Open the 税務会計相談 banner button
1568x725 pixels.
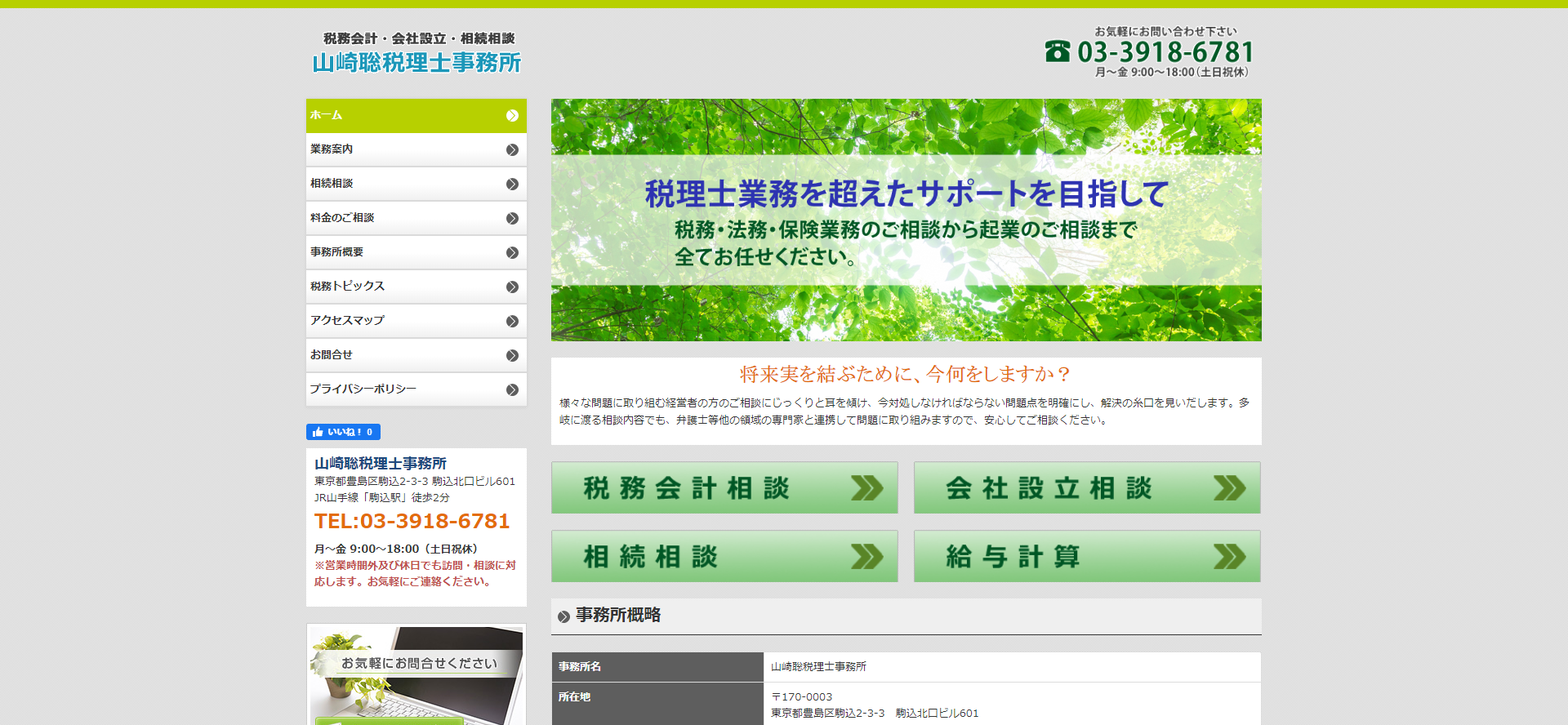pos(724,487)
